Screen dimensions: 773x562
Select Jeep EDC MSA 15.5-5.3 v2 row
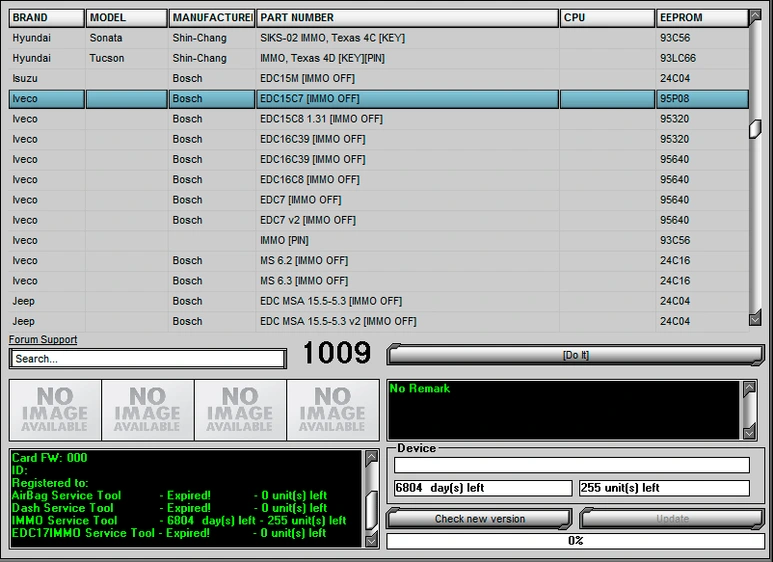coord(379,321)
